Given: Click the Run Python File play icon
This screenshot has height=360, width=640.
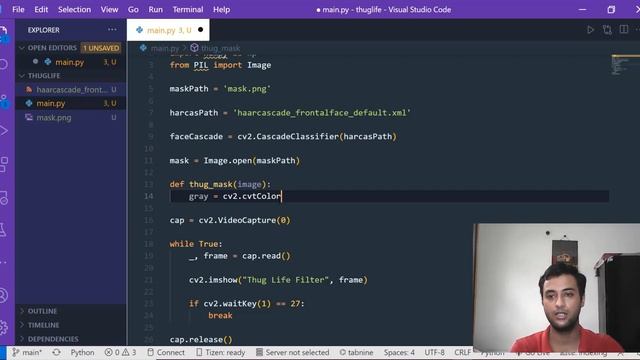Looking at the screenshot, I should pos(590,30).
